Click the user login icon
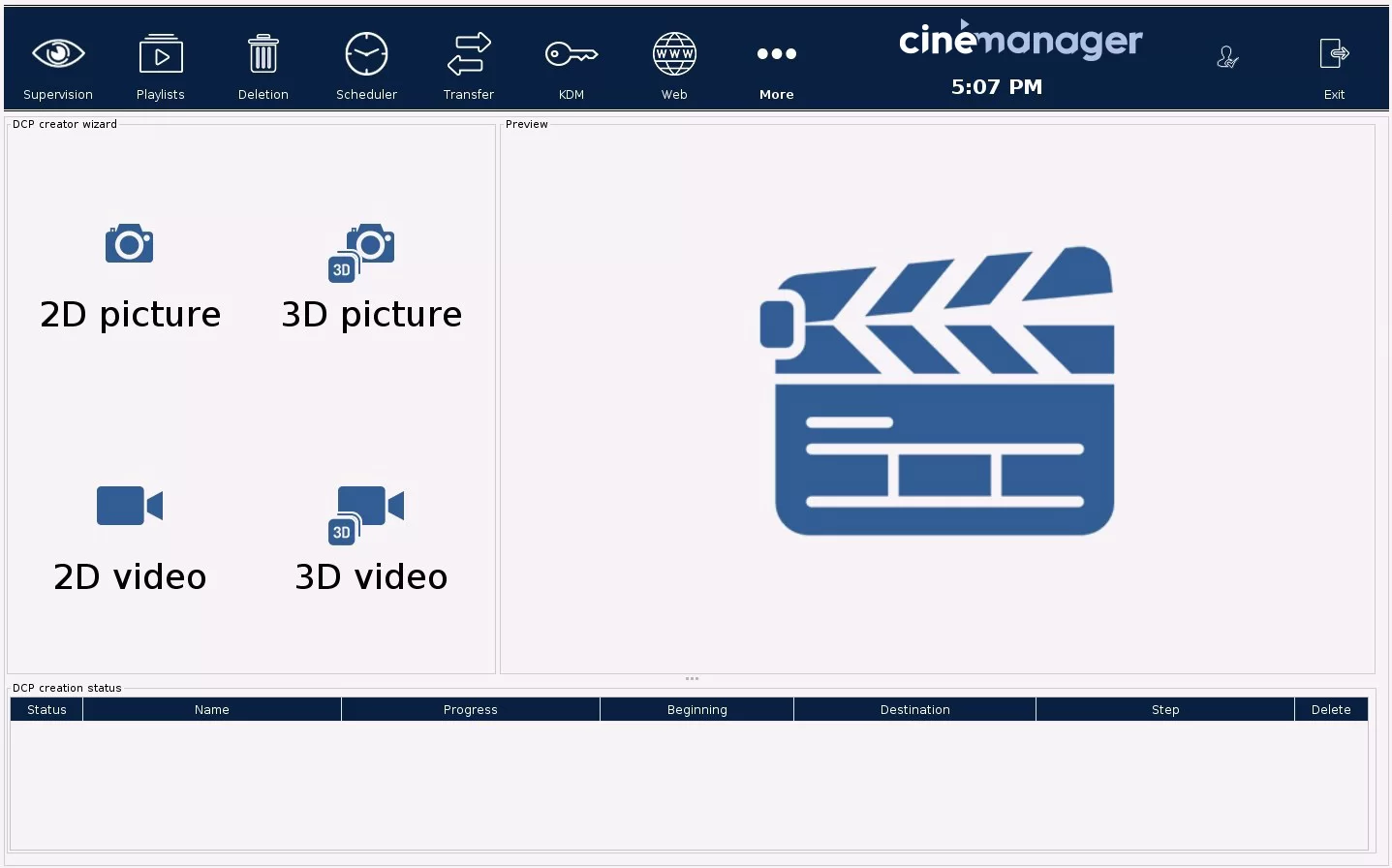1392x868 pixels. tap(1227, 58)
